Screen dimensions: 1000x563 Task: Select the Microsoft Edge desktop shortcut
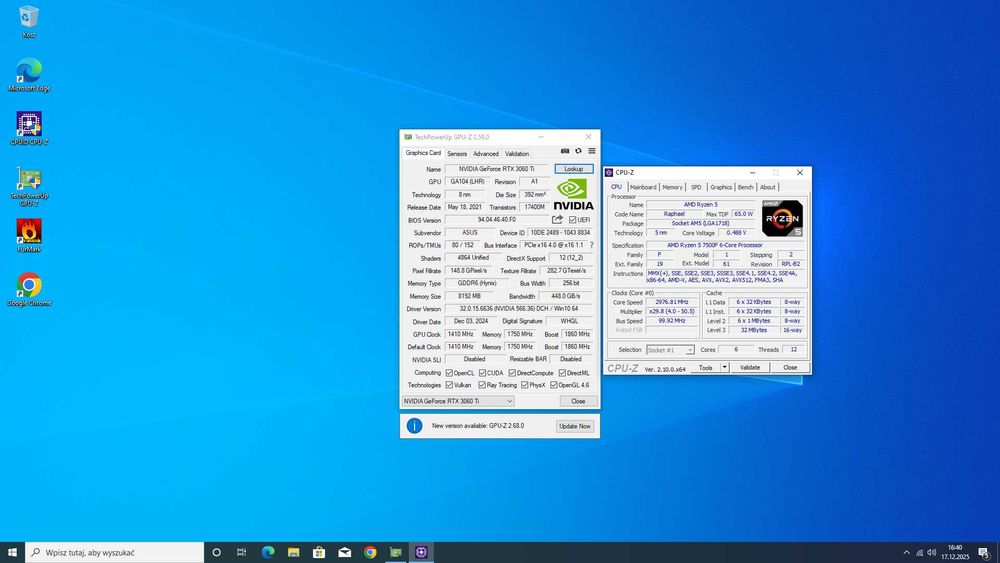point(29,75)
